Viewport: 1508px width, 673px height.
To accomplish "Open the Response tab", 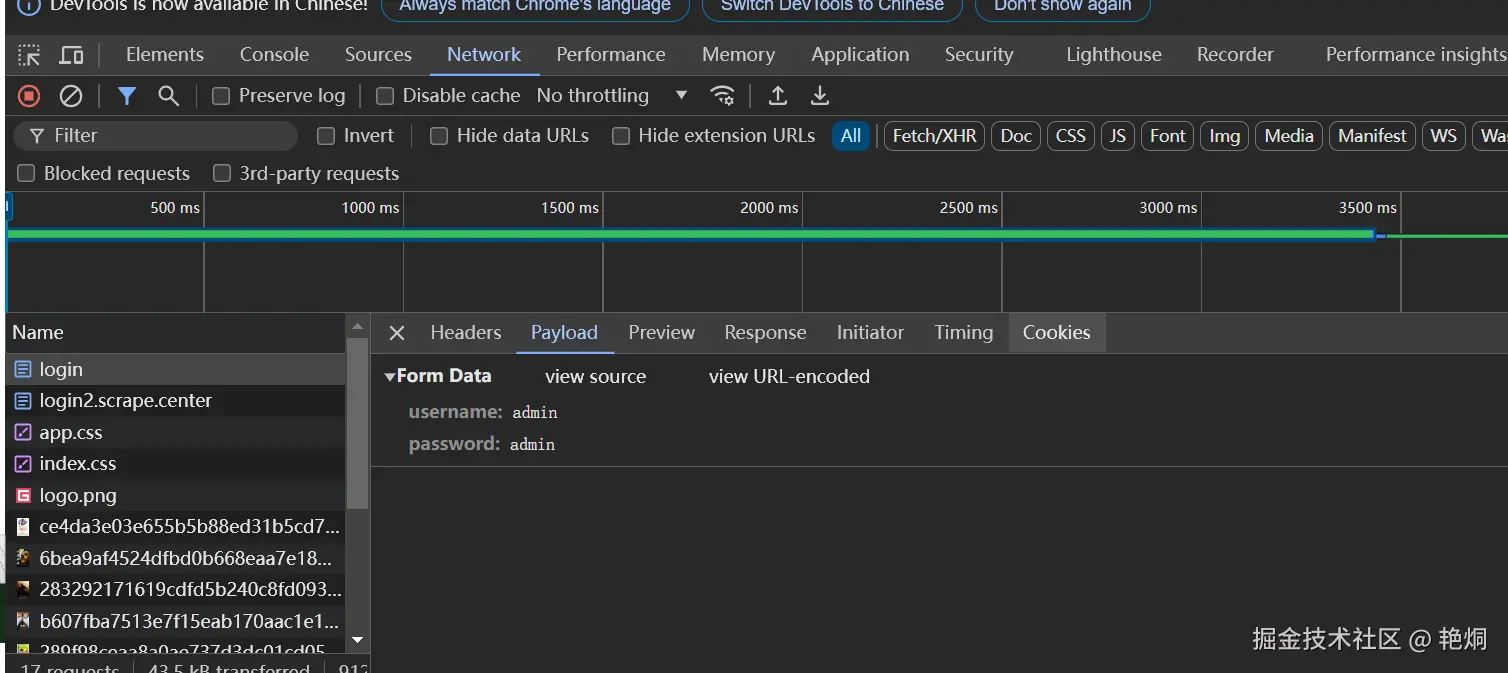I will tap(765, 333).
